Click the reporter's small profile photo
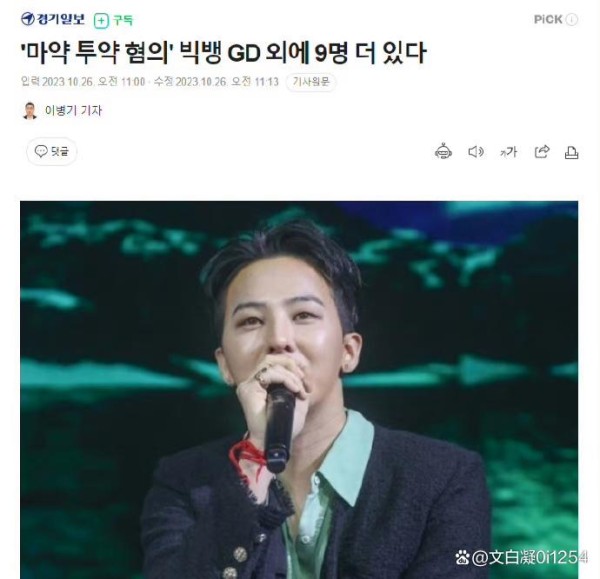This screenshot has height=579, width=600. (30, 111)
